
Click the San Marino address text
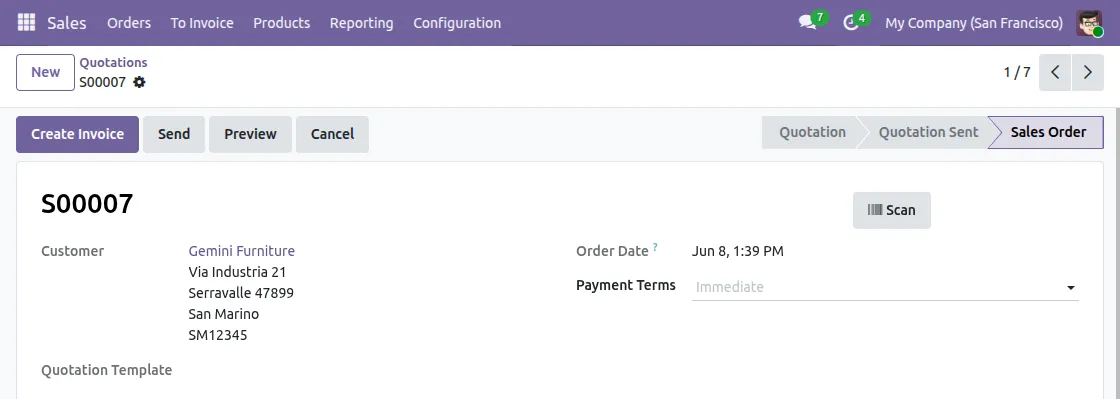[x=224, y=314]
